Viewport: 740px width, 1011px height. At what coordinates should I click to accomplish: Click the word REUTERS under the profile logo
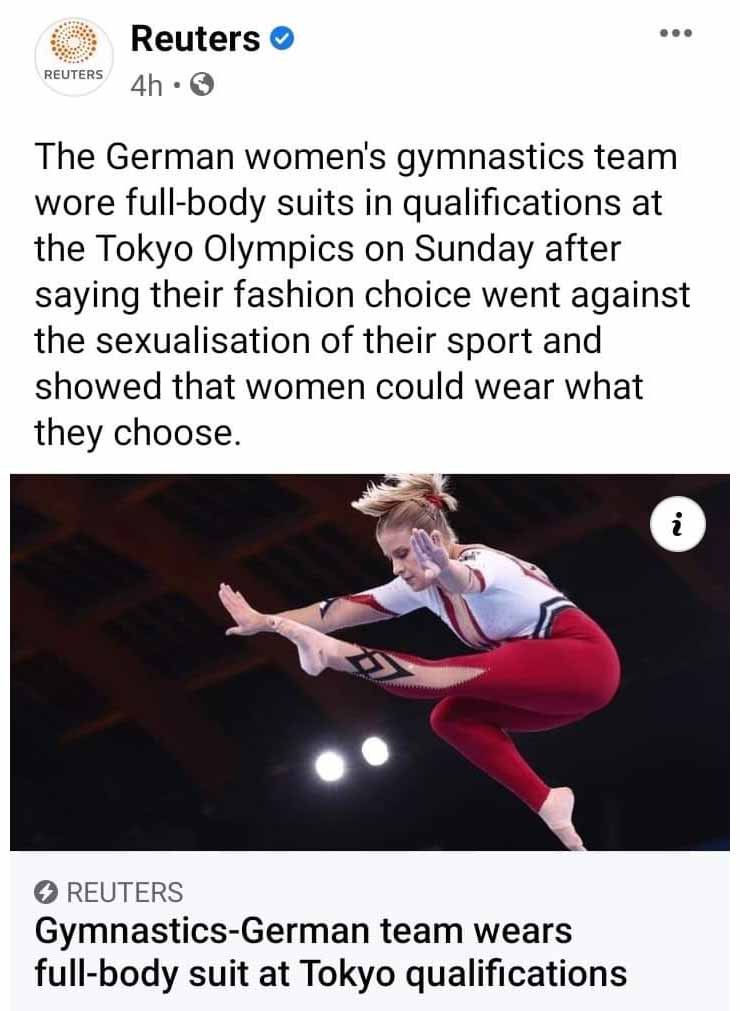73,74
